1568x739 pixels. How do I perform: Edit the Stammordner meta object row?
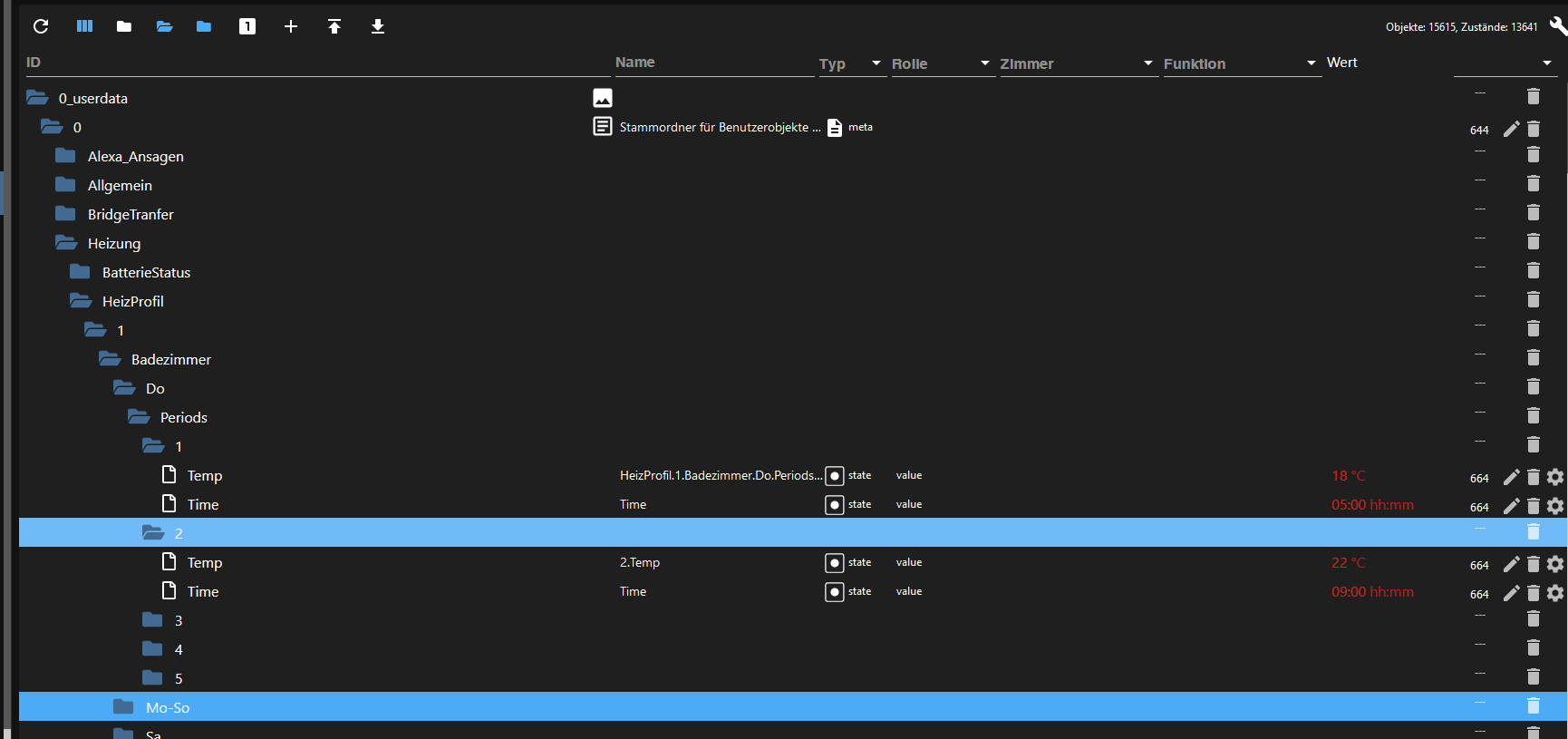coord(1511,129)
